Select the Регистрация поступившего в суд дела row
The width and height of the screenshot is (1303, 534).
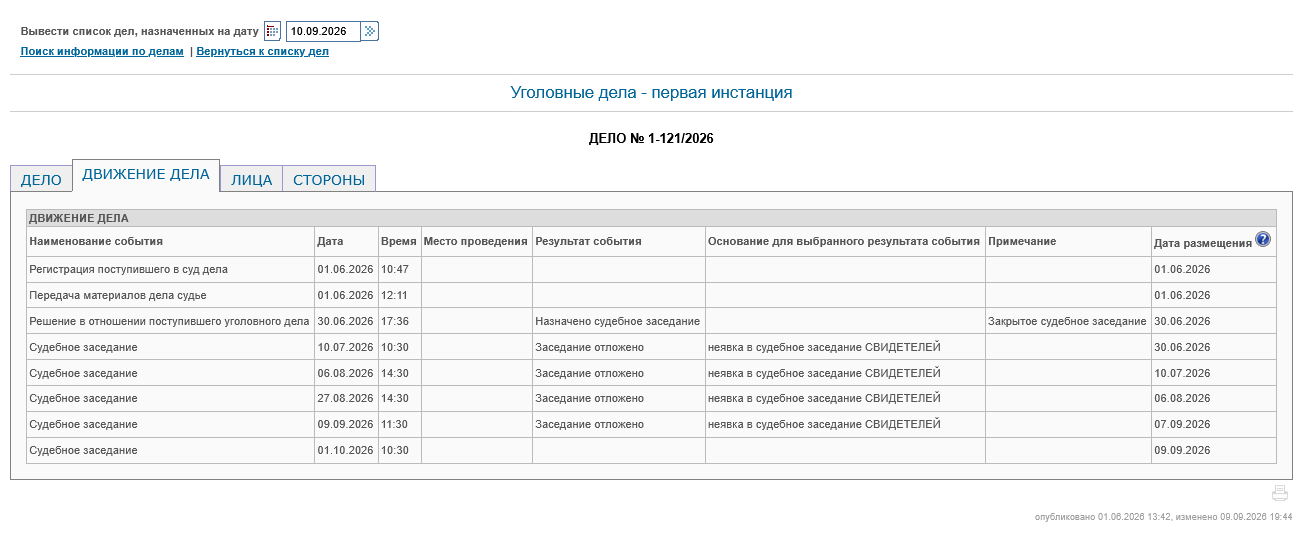pos(651,270)
